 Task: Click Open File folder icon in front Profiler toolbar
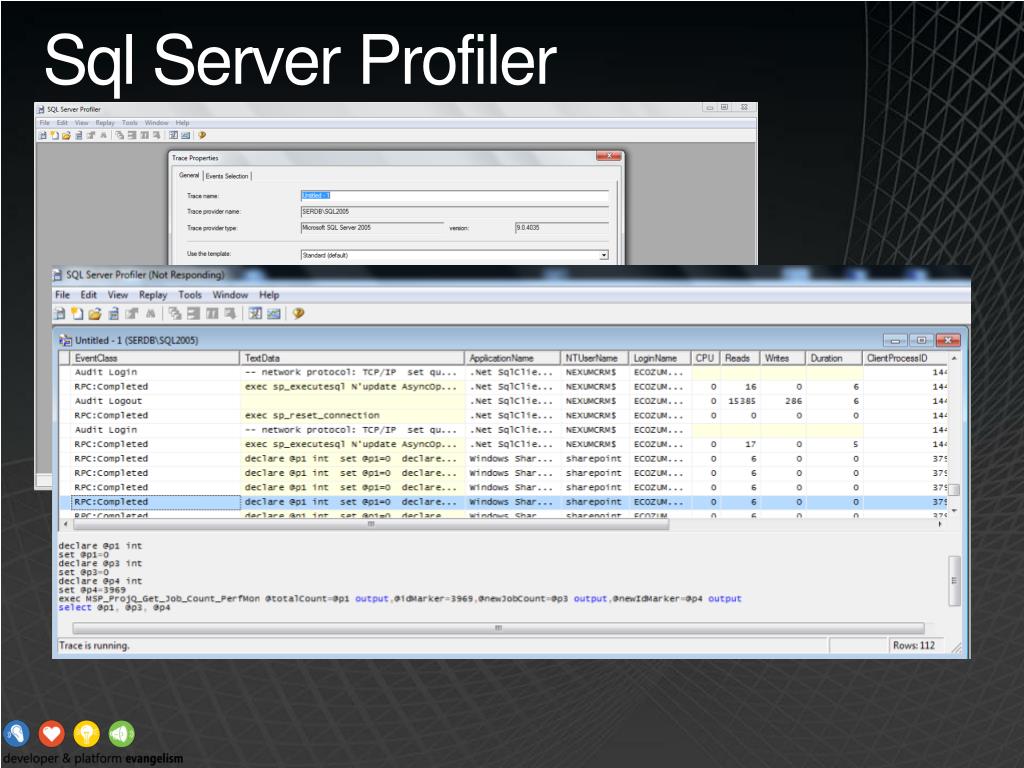(95, 313)
